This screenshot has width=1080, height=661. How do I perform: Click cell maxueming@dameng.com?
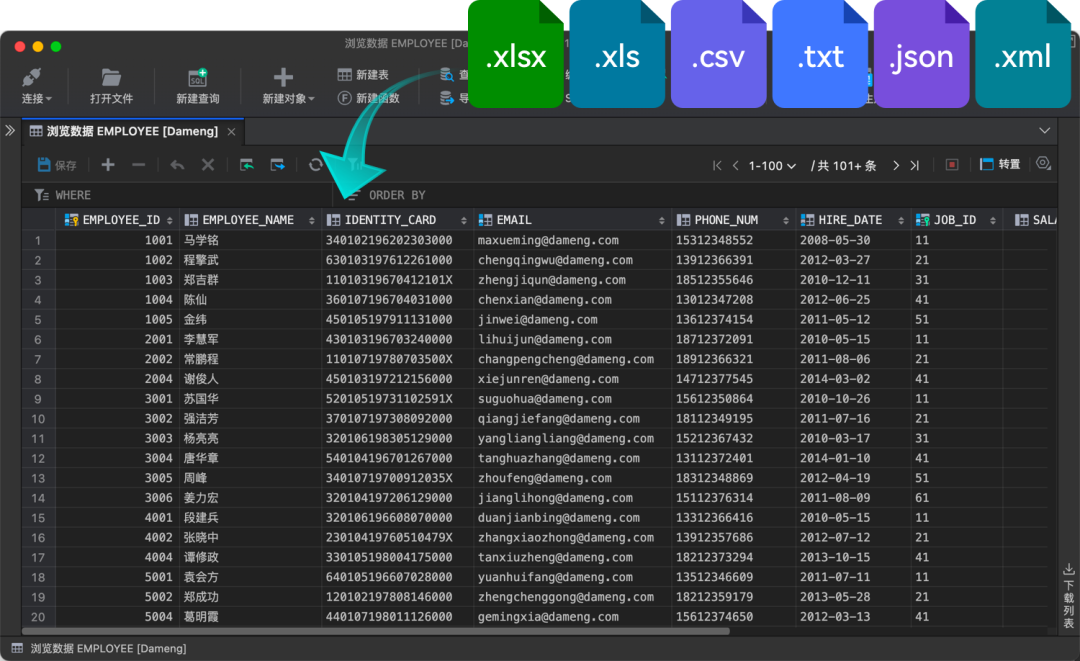click(548, 240)
